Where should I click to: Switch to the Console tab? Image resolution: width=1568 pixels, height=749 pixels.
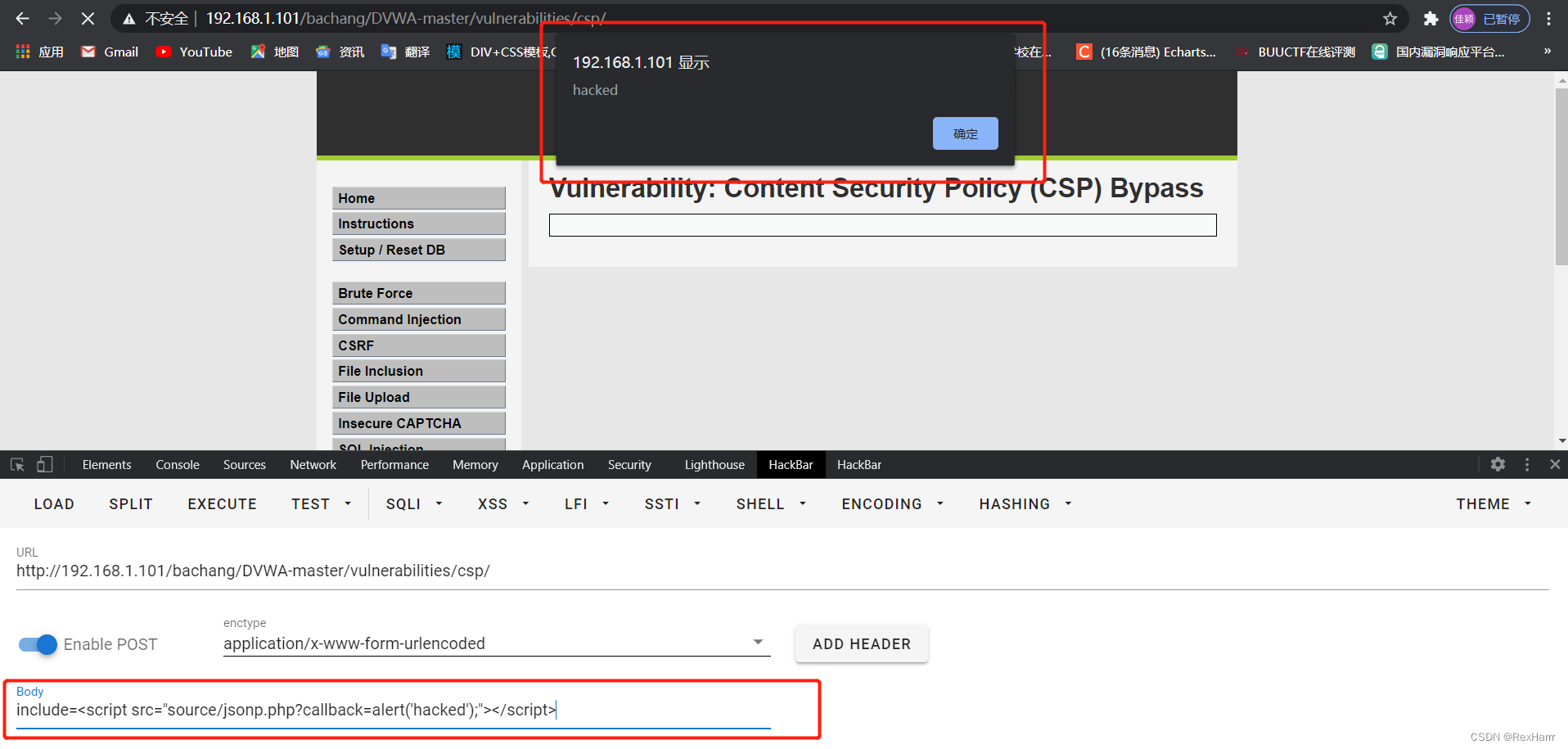[177, 464]
